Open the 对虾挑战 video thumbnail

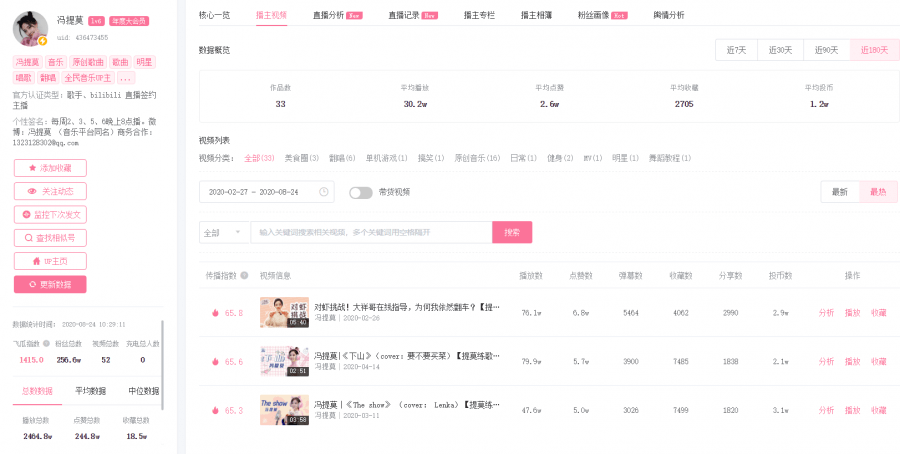[284, 312]
